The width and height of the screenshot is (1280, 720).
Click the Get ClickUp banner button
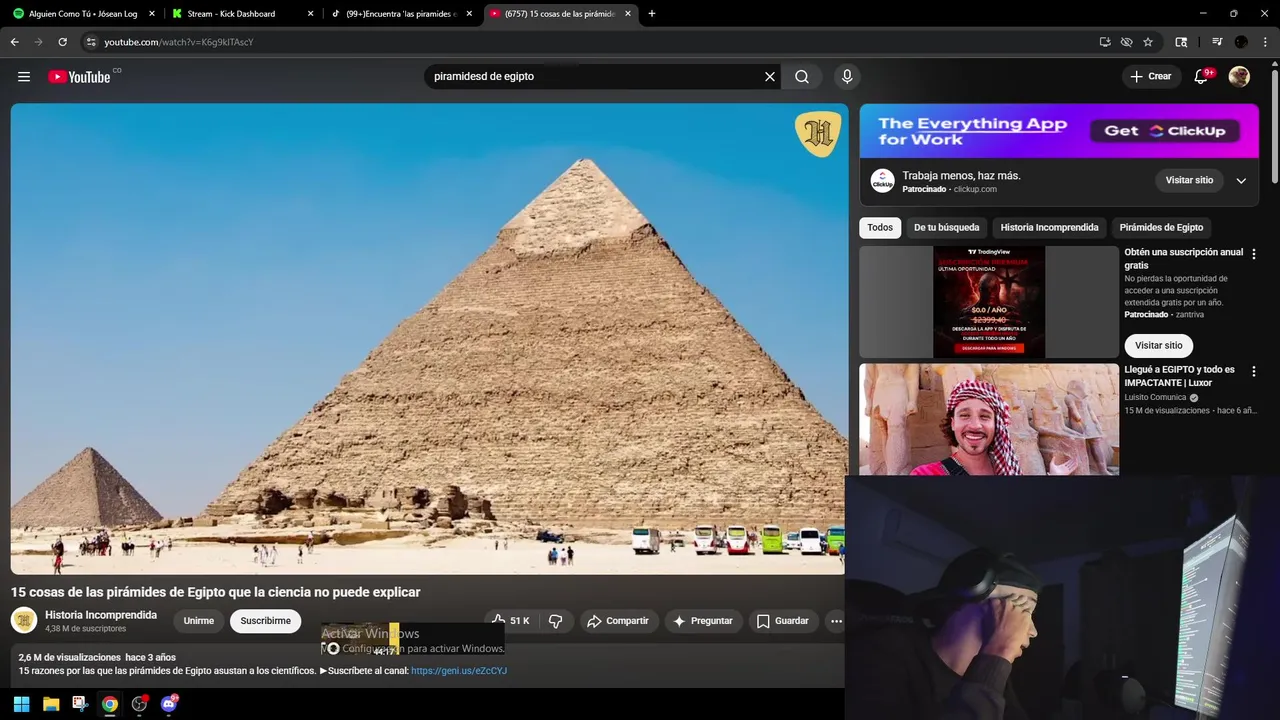click(x=1165, y=131)
